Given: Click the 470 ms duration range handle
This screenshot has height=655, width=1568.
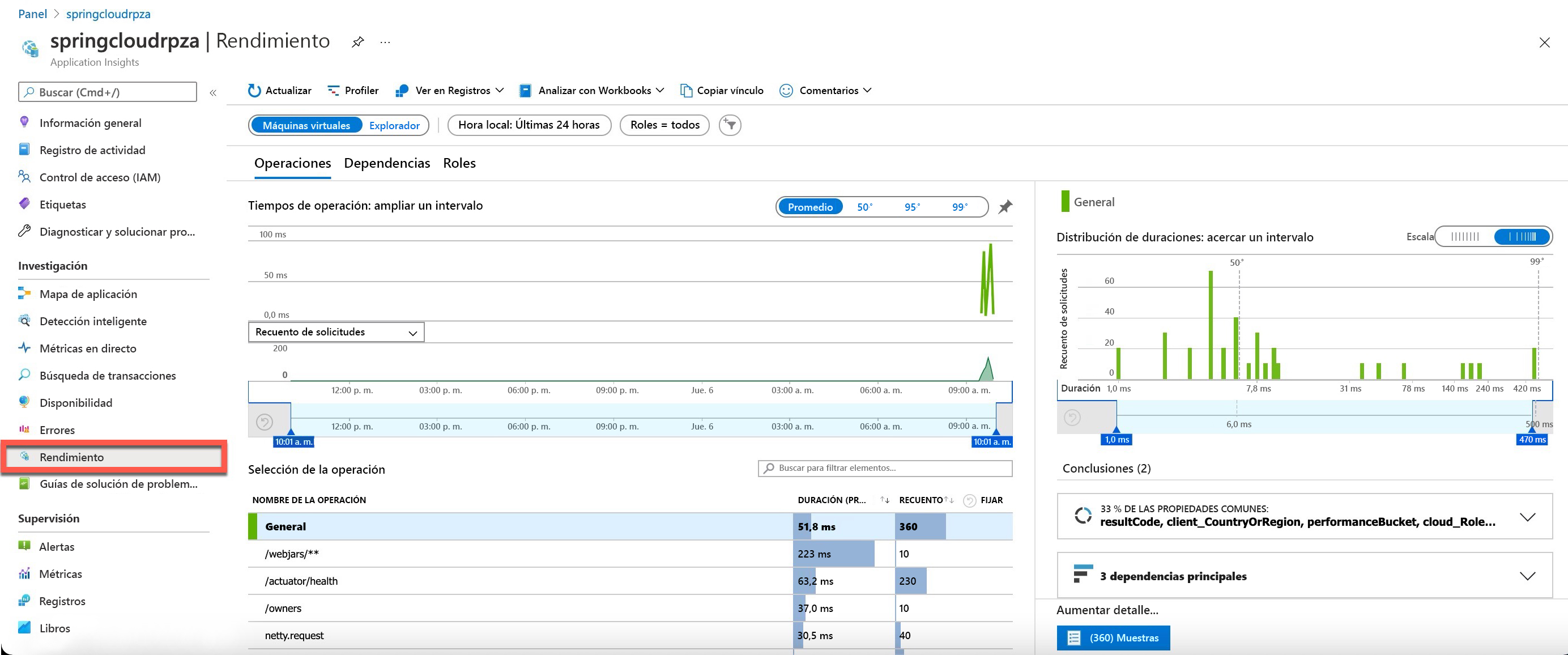Looking at the screenshot, I should (x=1532, y=440).
